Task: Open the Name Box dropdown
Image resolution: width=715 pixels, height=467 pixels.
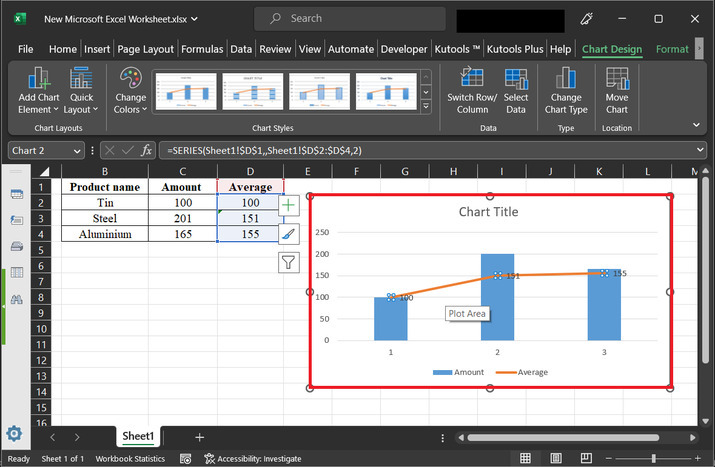Action: tap(77, 151)
